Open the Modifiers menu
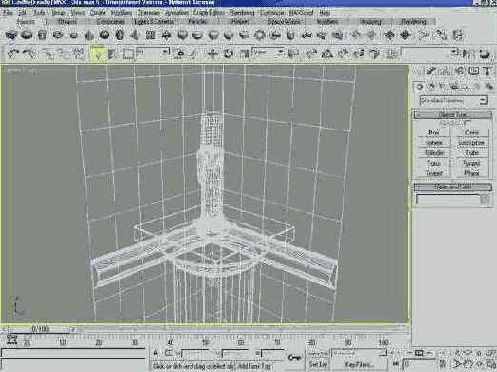497x372 pixels. pyautogui.click(x=121, y=13)
